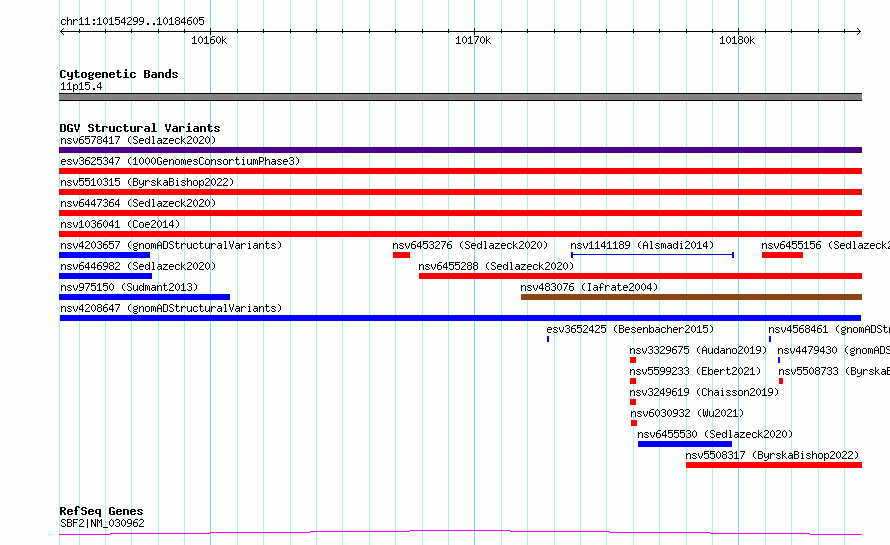Click the red nsv1036041 variant bar
Viewport: 890px width, 545px height.
[x=460, y=234]
